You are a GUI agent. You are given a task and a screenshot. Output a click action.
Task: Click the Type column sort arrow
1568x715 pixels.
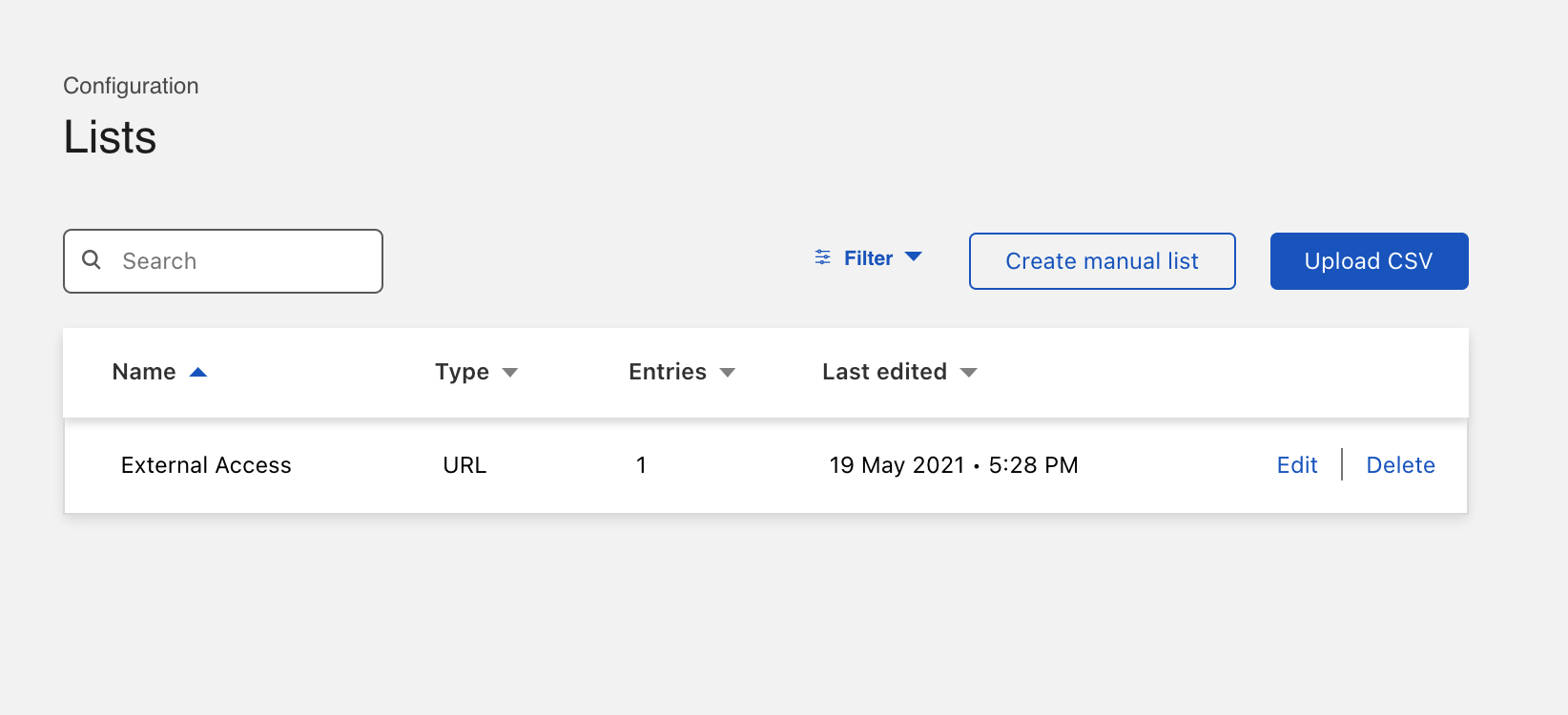[510, 373]
